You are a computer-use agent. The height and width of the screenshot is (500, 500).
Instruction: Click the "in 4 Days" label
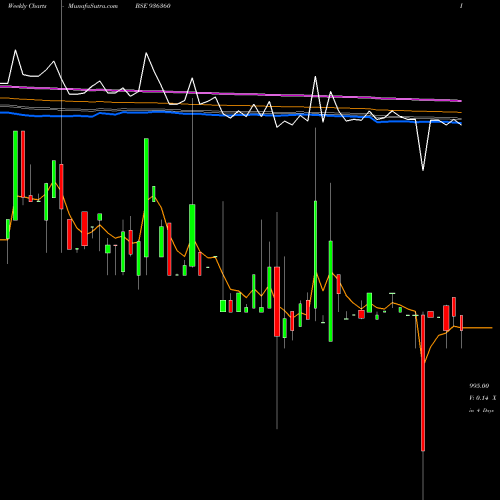(481, 410)
